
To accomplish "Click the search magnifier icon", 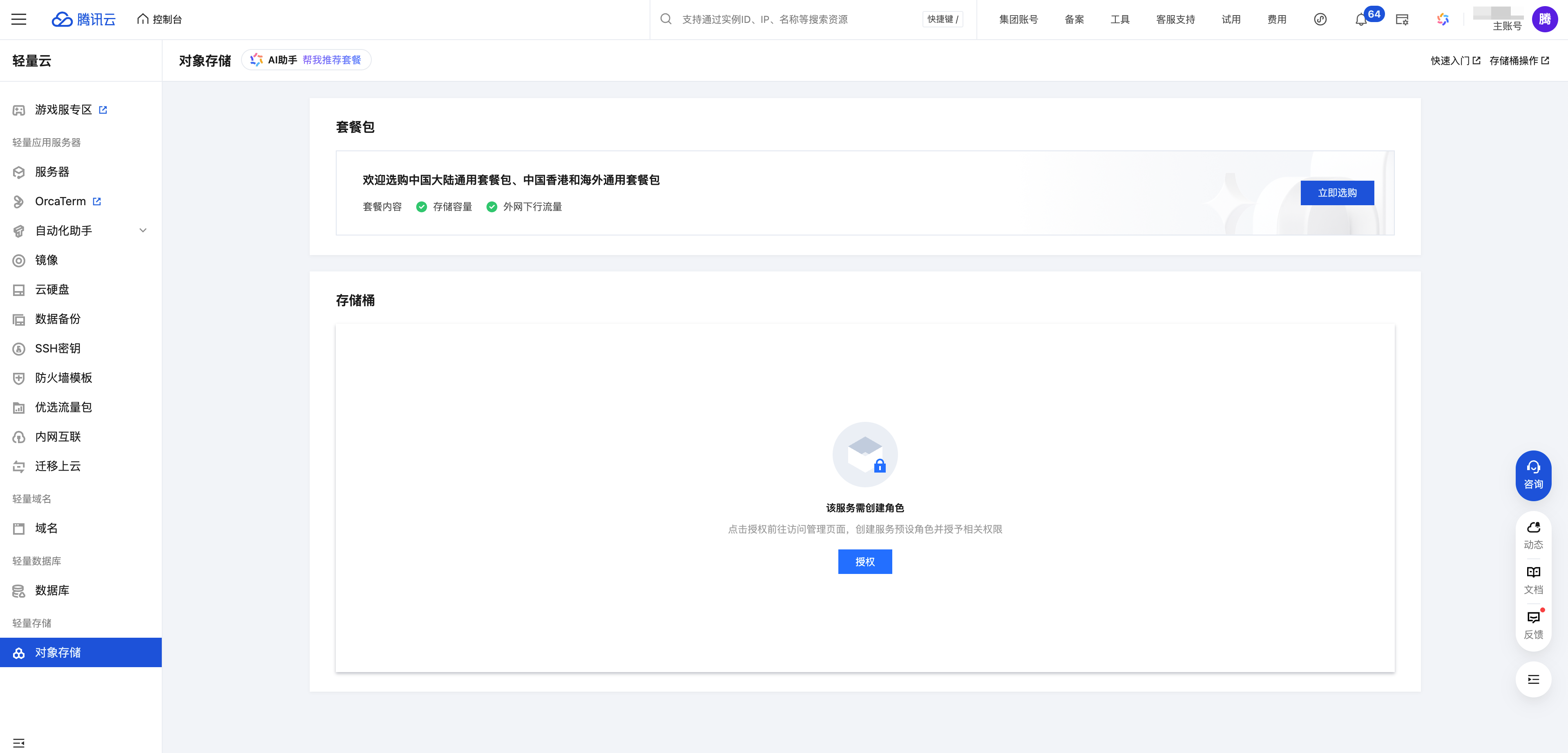I will click(666, 20).
